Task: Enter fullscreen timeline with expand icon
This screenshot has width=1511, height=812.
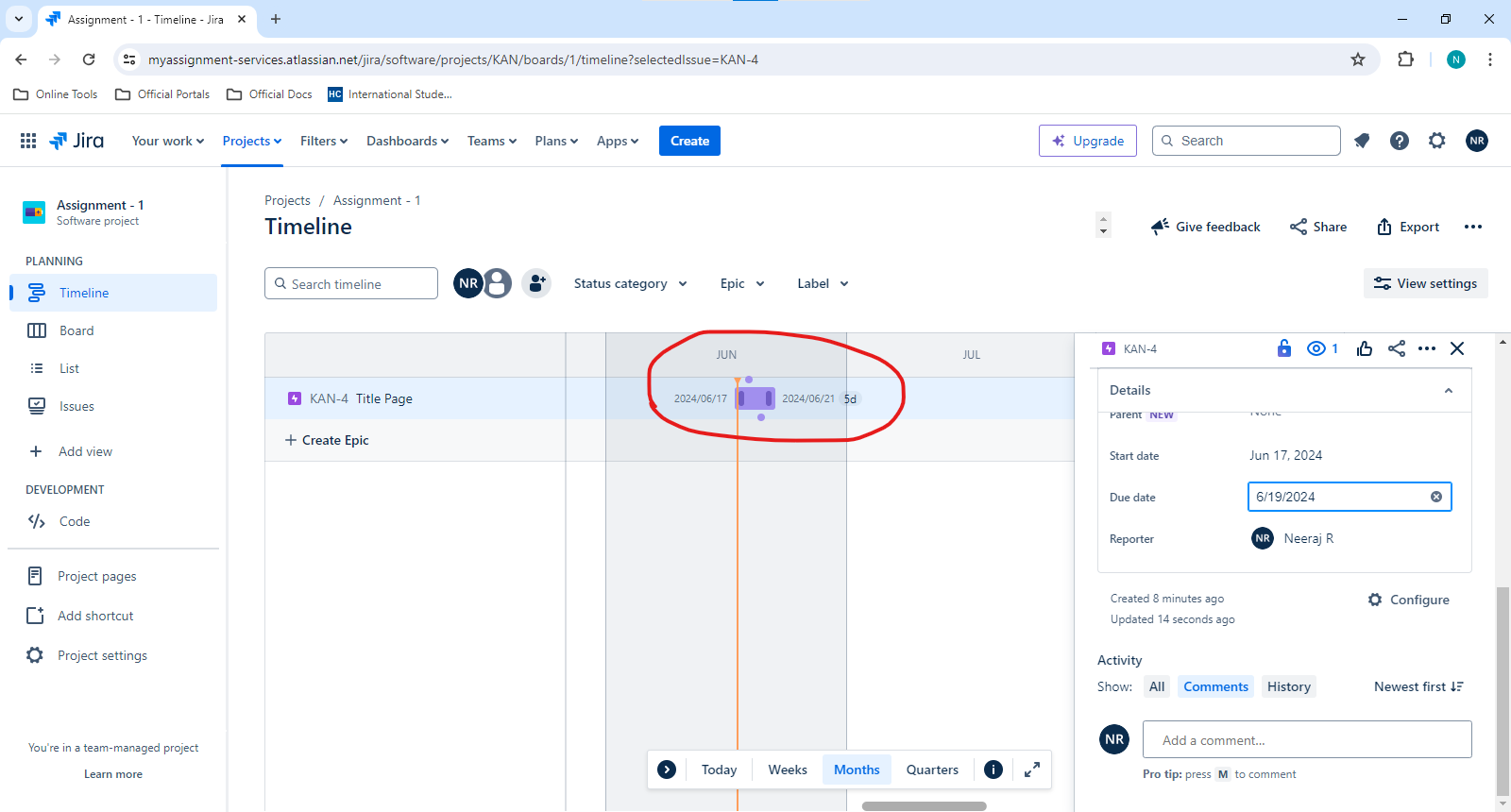Action: [1032, 770]
